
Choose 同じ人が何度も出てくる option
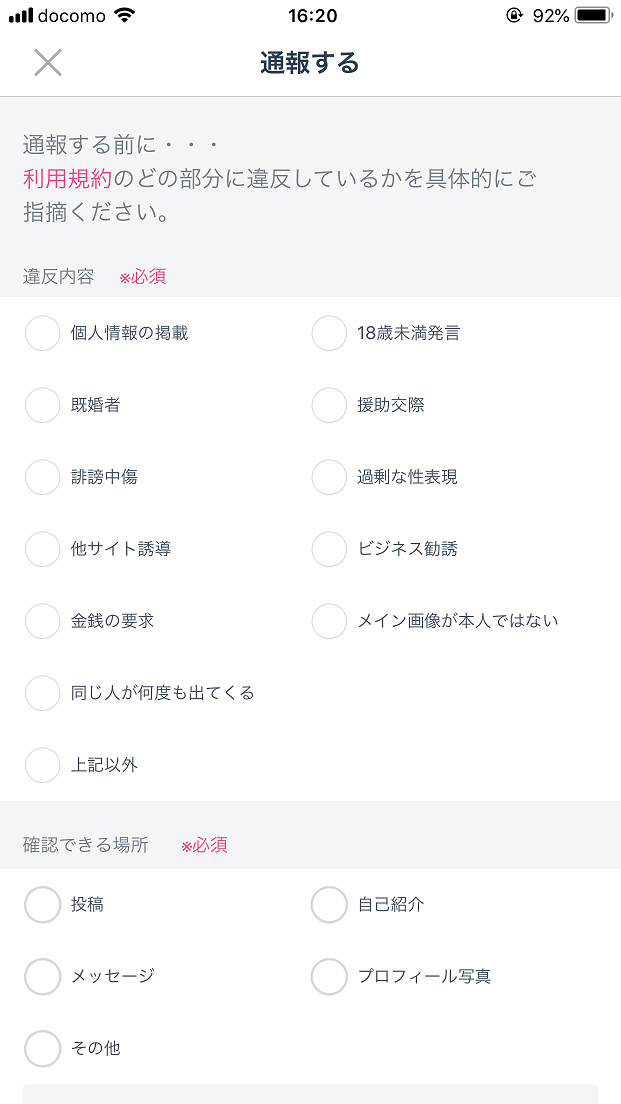tap(43, 693)
